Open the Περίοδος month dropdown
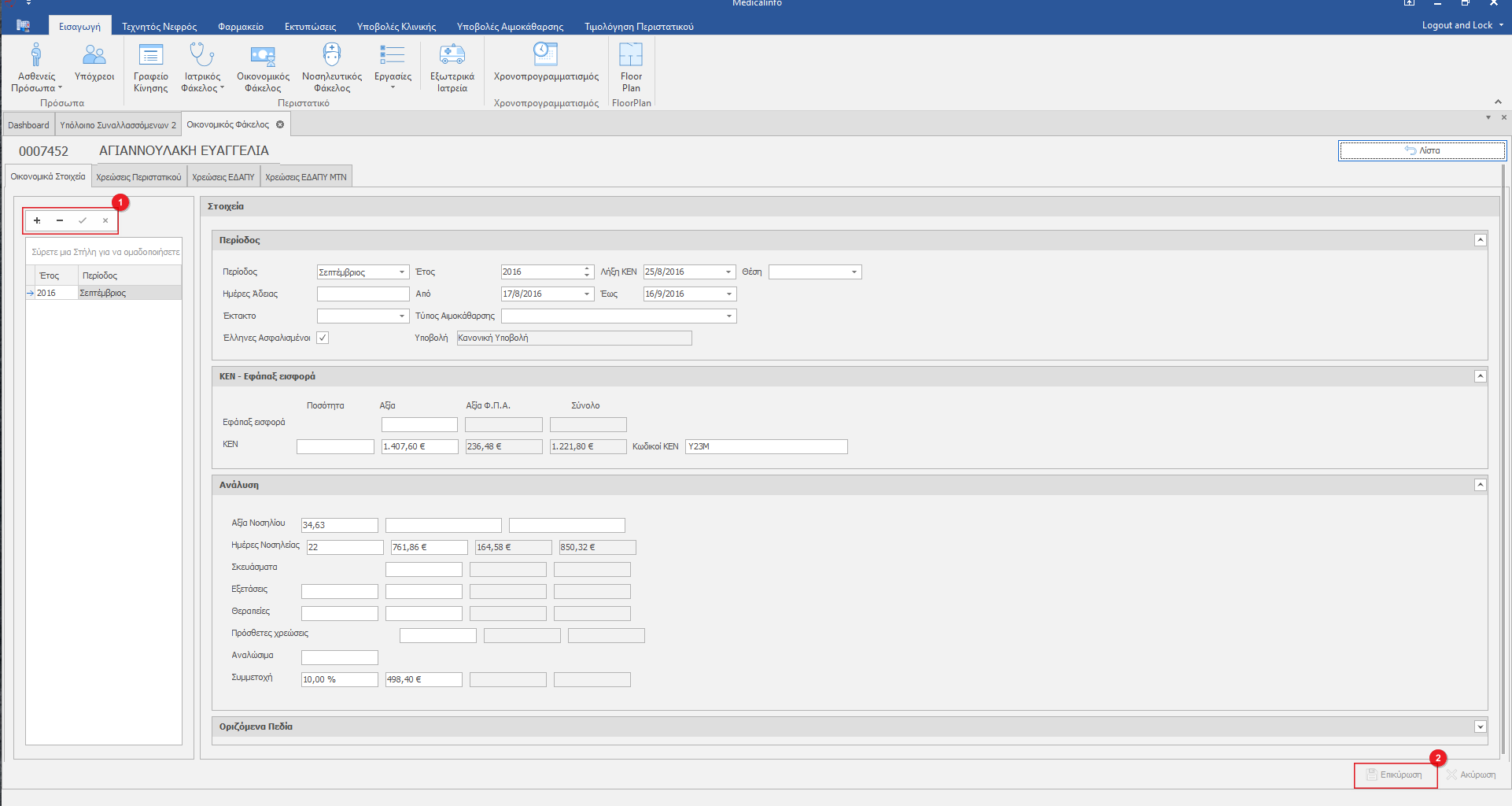Screen dimensions: 1512x806 [x=402, y=272]
